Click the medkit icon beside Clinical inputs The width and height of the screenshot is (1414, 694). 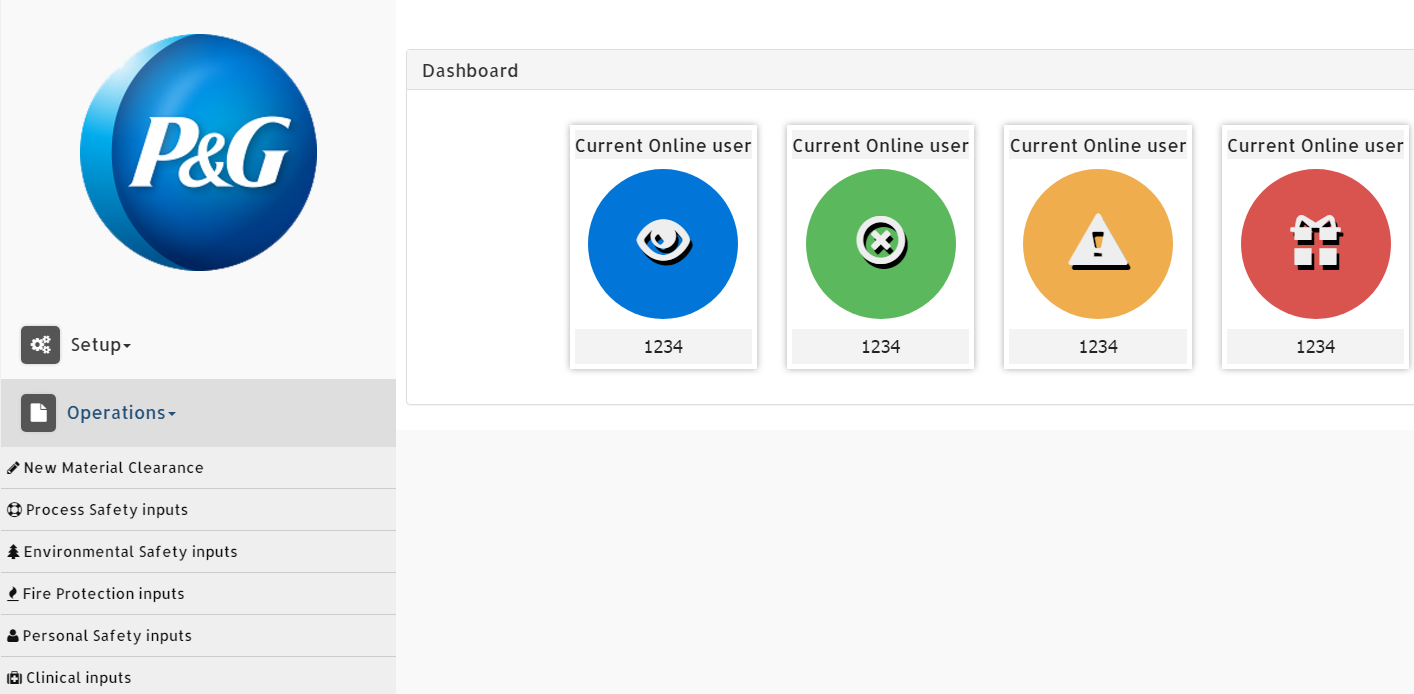pyautogui.click(x=14, y=678)
